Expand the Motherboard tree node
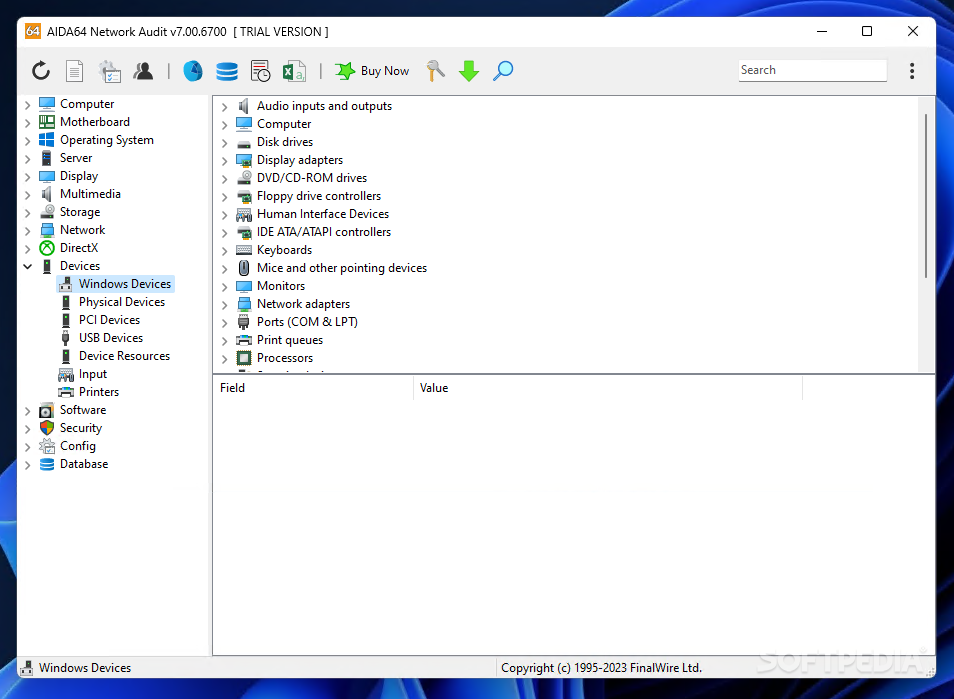 (x=27, y=122)
